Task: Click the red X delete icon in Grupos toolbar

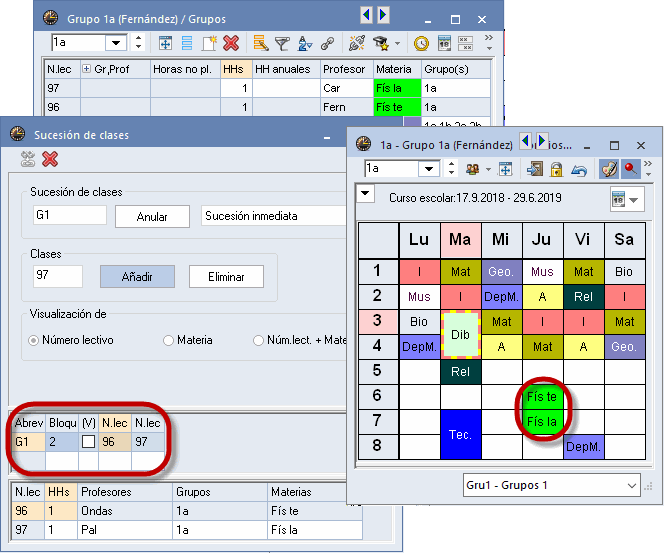Action: click(x=231, y=43)
